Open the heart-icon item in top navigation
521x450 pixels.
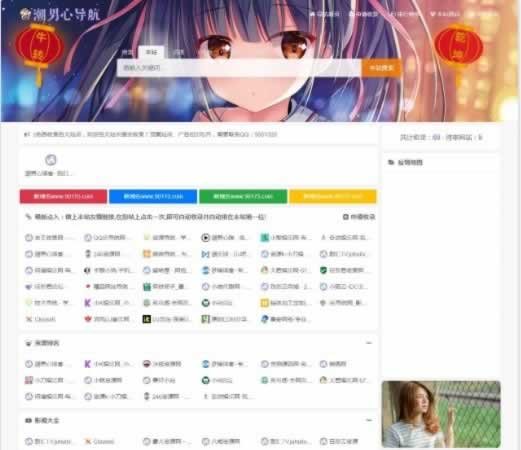pyautogui.click(x=445, y=14)
